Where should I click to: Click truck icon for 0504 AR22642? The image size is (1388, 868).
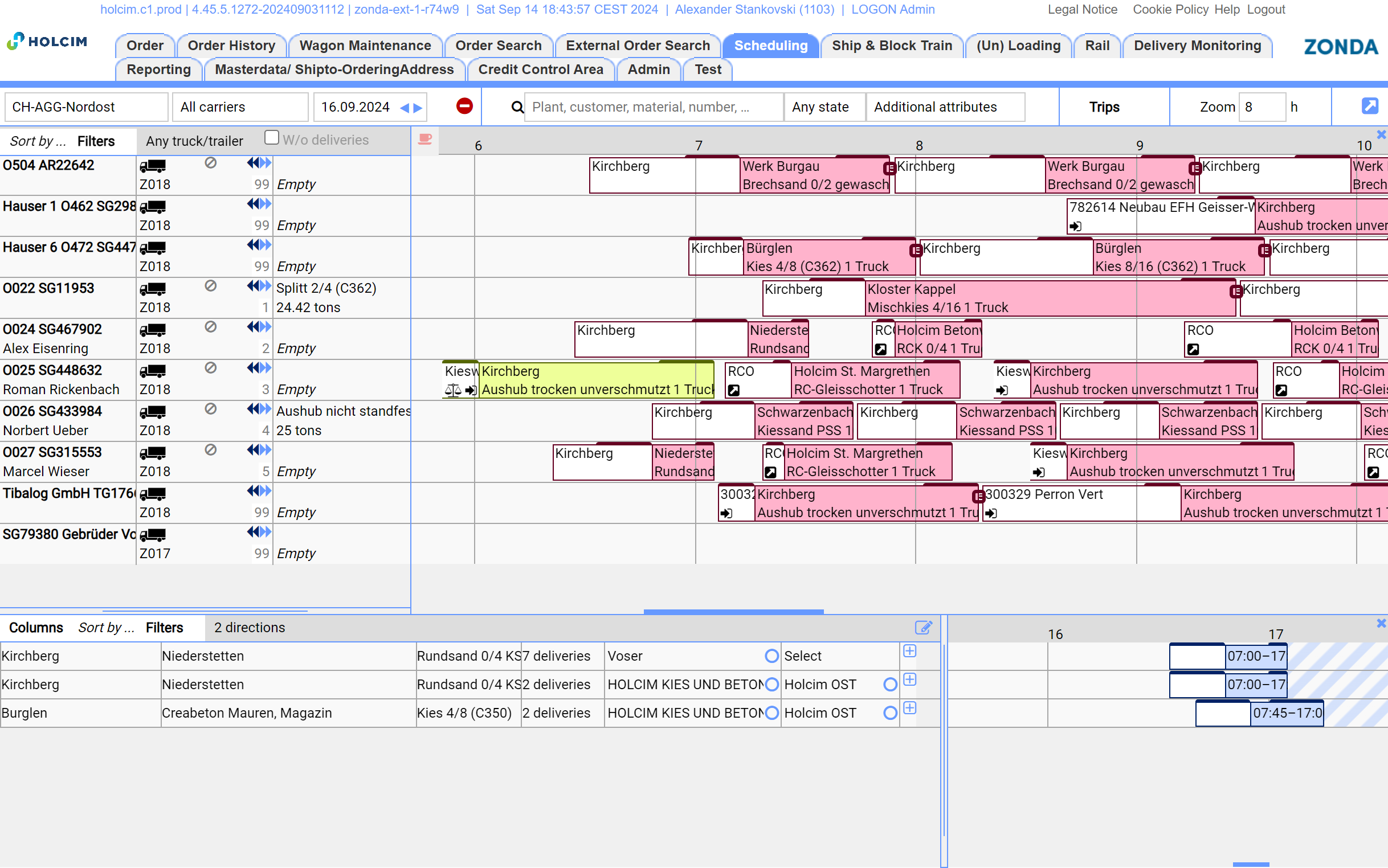[153, 166]
